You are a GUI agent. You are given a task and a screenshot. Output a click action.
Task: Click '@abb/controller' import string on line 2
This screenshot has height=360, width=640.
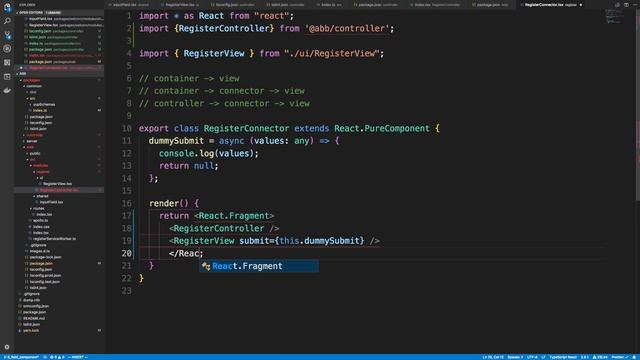(347, 29)
